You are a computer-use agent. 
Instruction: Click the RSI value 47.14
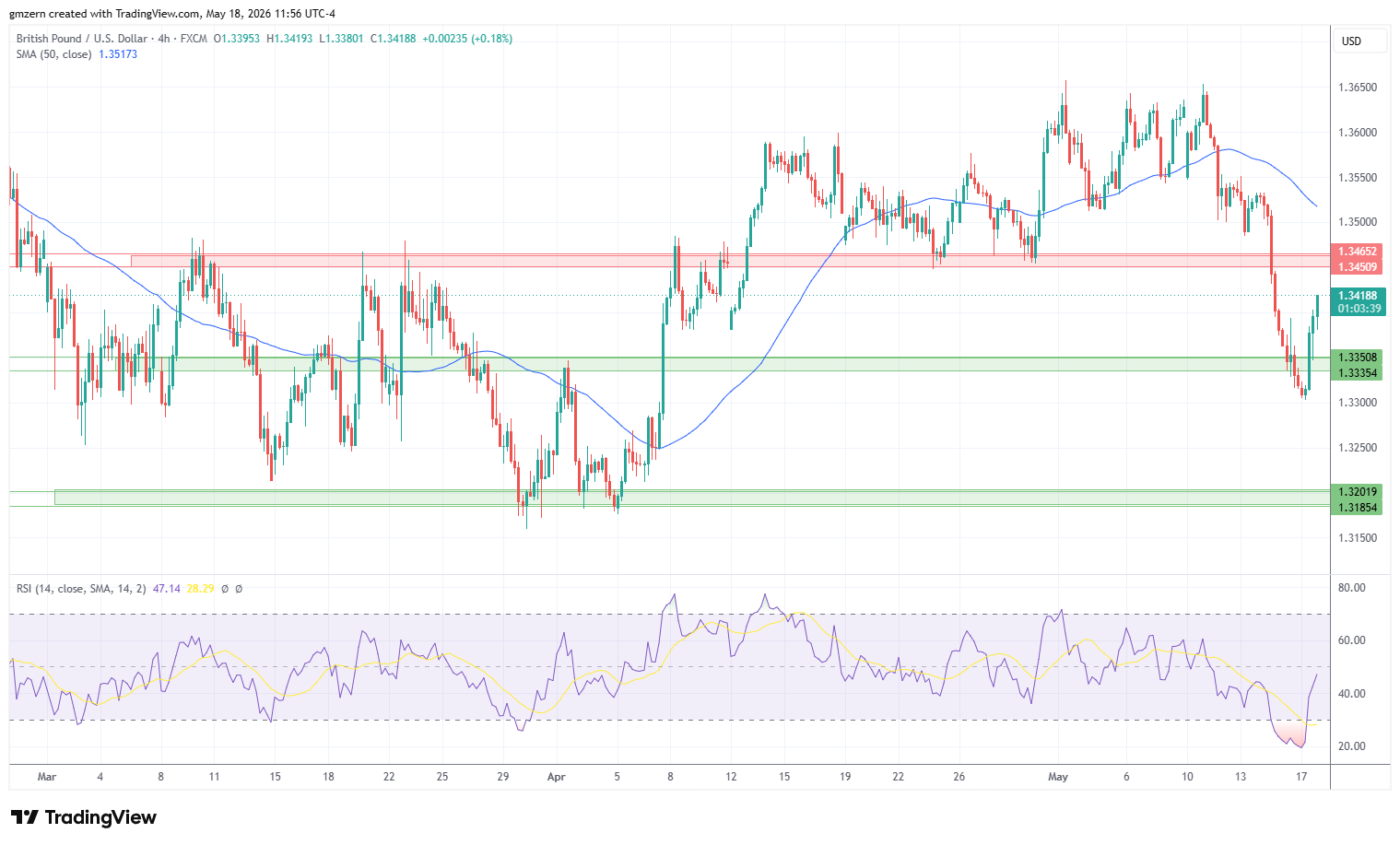tap(167, 589)
